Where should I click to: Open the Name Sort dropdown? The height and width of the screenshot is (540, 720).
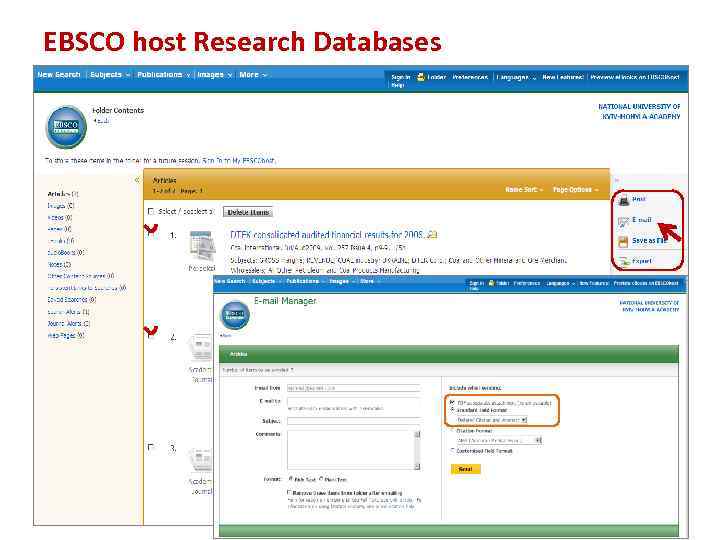524,189
